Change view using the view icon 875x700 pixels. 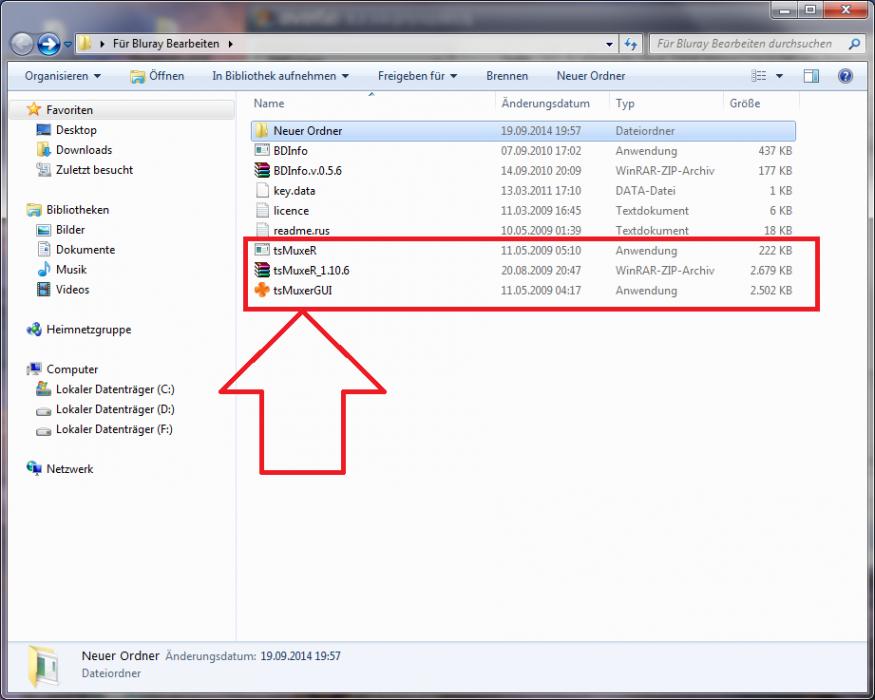[x=758, y=76]
